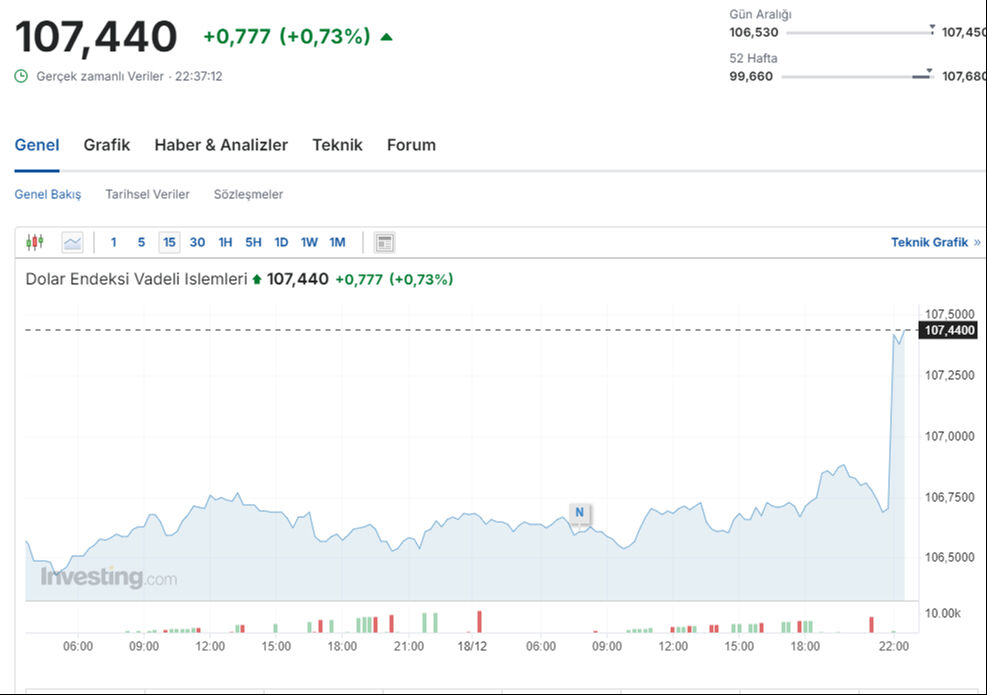Screen dimensions: 987x695
Task: Activate the 1D chart interval
Action: coord(280,242)
